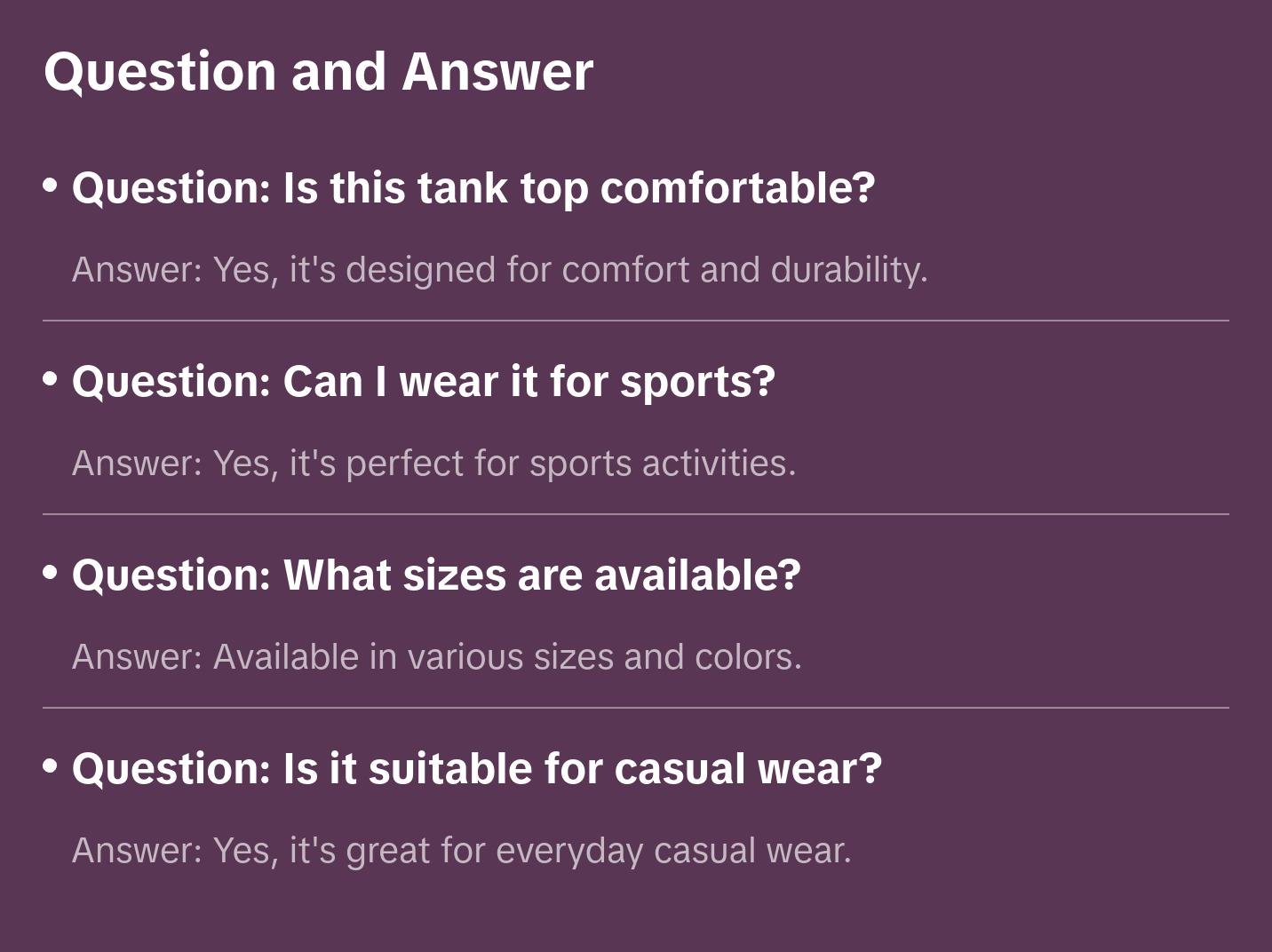Click bullet beside wear it for sports question

(51, 379)
